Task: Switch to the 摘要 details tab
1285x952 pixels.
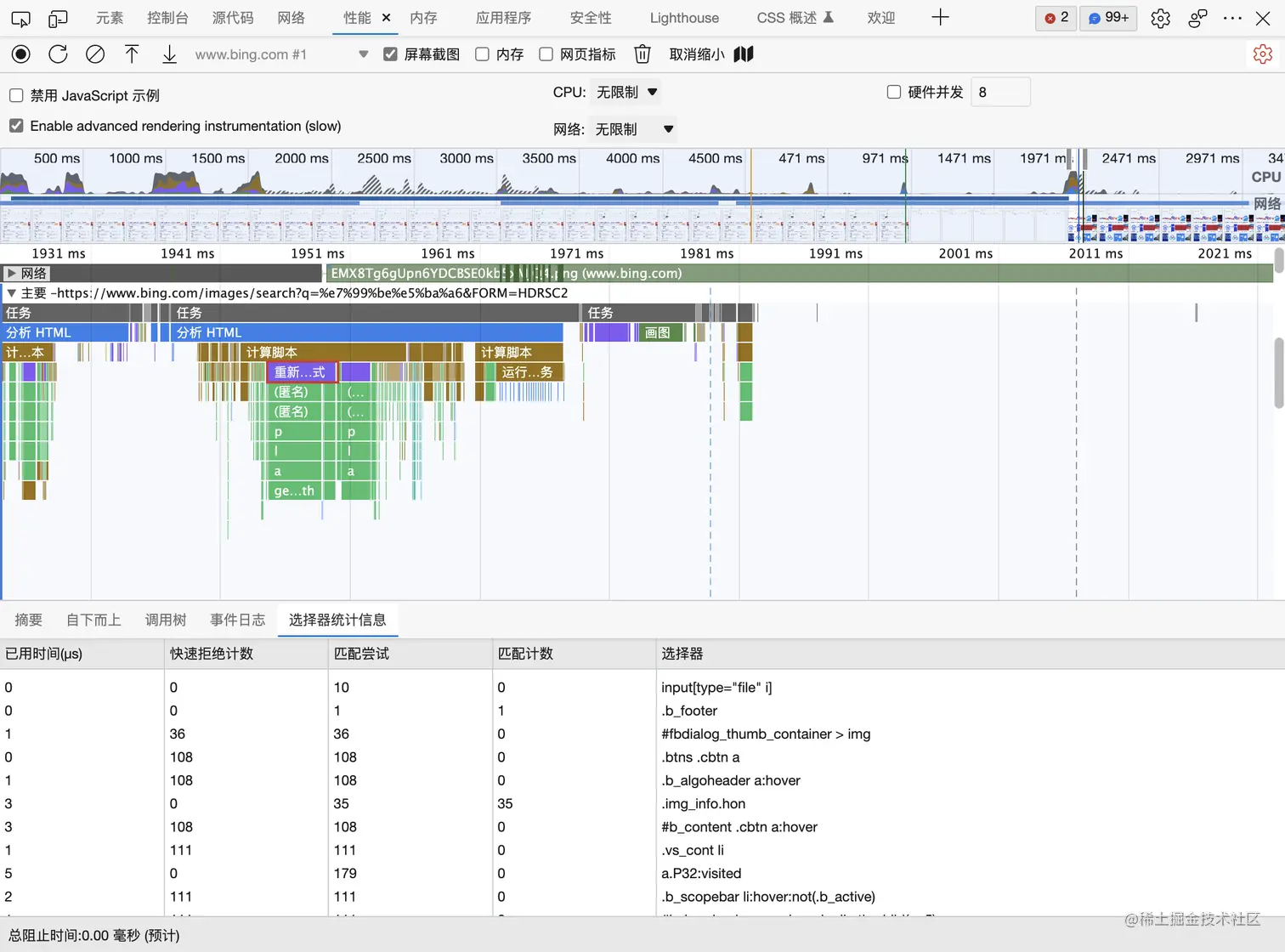Action: tap(29, 620)
